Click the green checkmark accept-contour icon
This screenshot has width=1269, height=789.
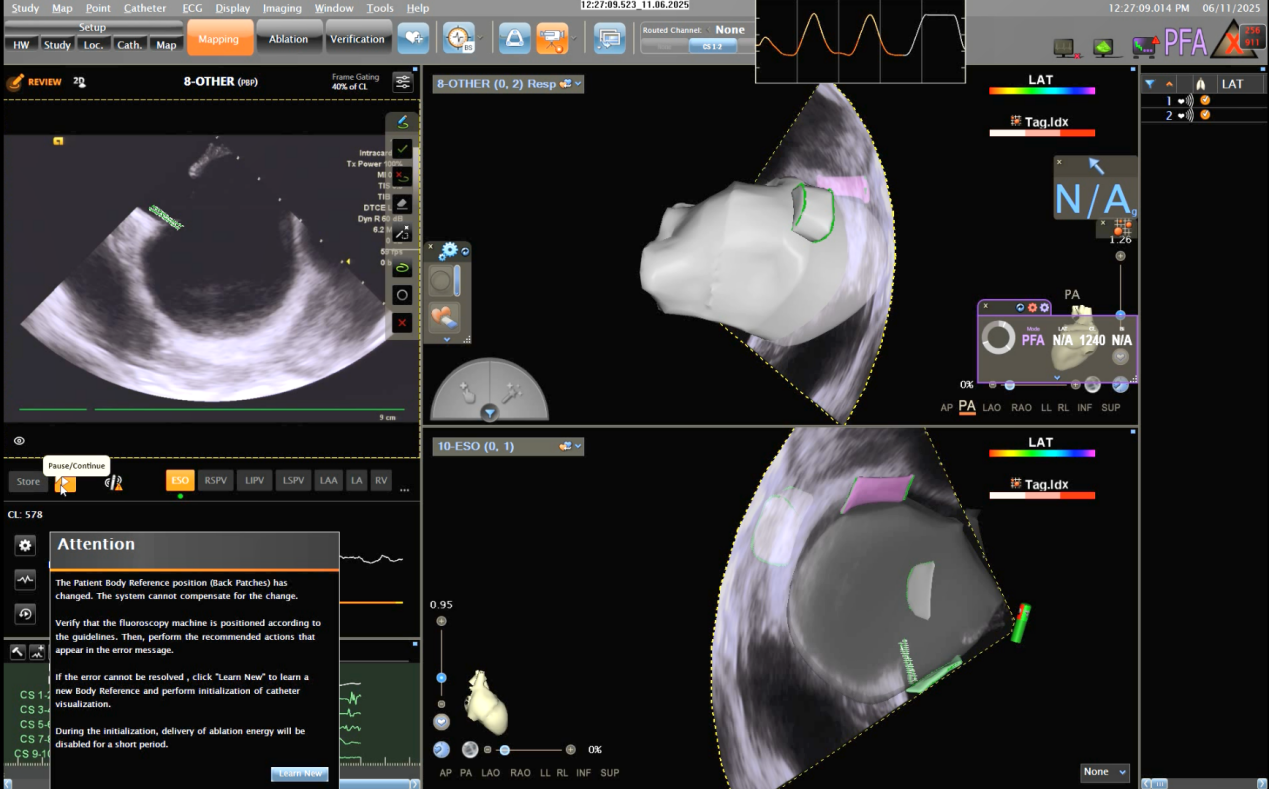click(402, 149)
